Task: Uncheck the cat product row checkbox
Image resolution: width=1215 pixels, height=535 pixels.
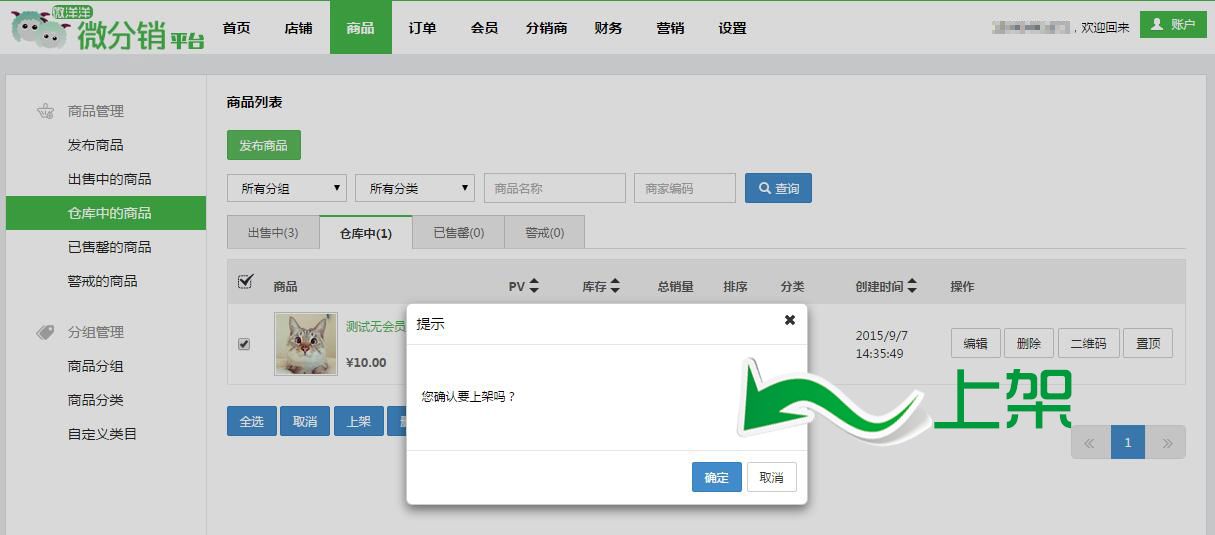Action: point(244,344)
